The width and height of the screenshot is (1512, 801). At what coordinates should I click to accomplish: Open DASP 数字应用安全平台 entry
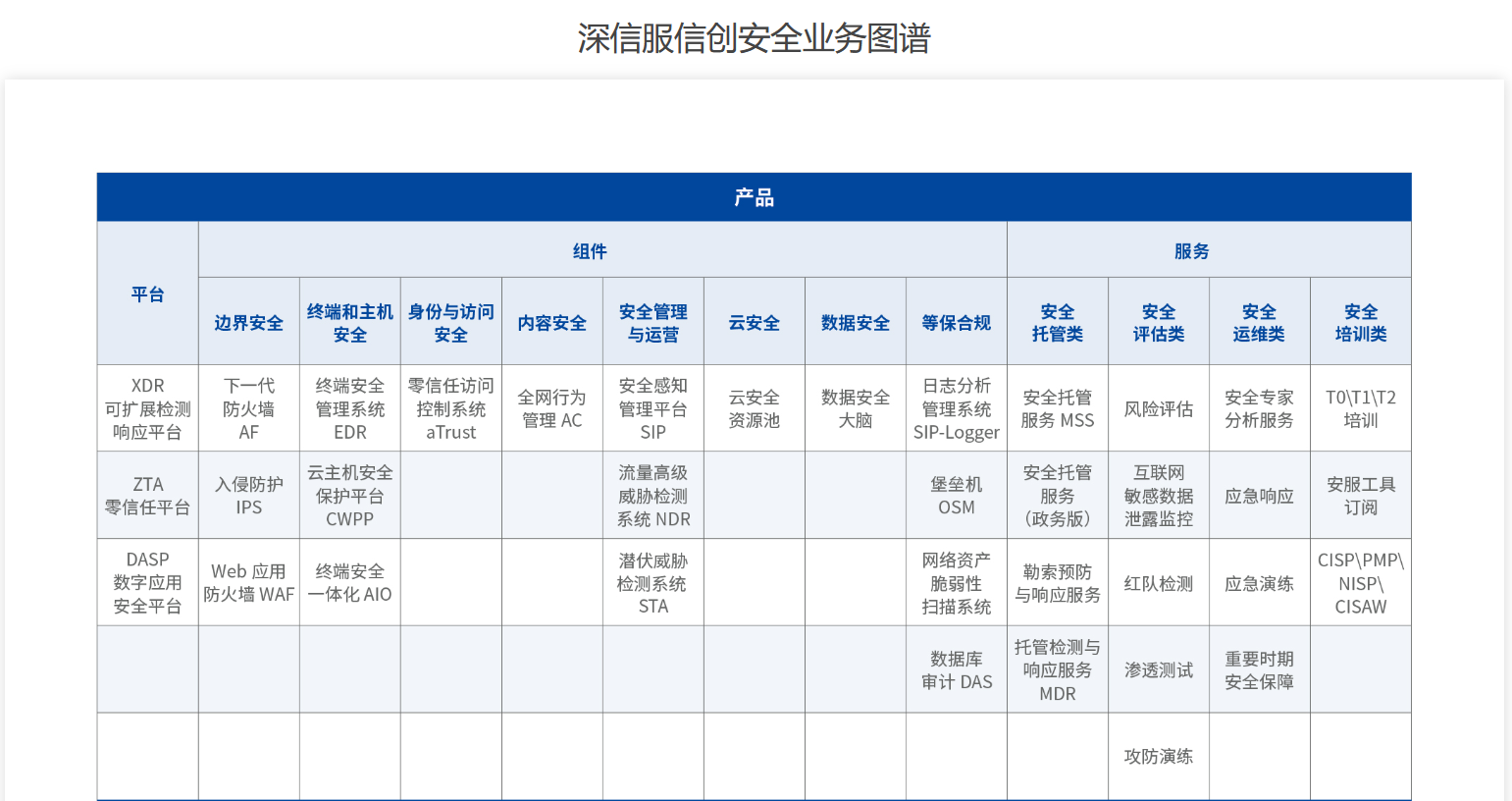pos(147,583)
